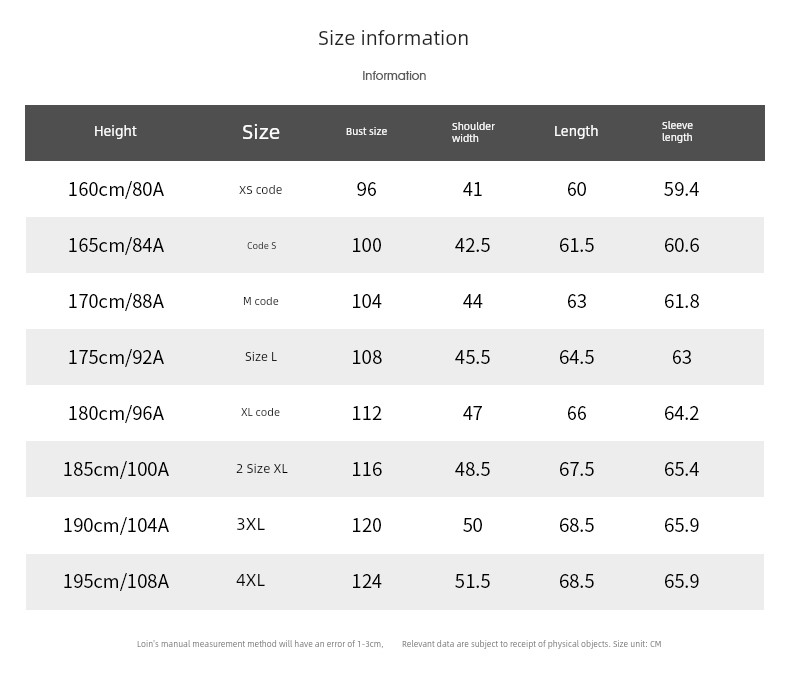Select sleeve length 59.4 value
790x678 pixels.
point(681,189)
